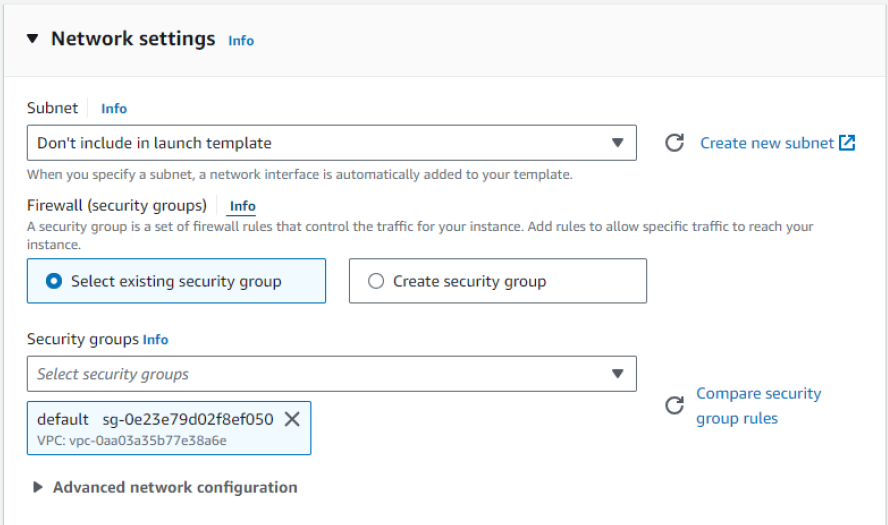Choose Select existing security group radio
Viewport: 888px width, 525px height.
coord(53,281)
